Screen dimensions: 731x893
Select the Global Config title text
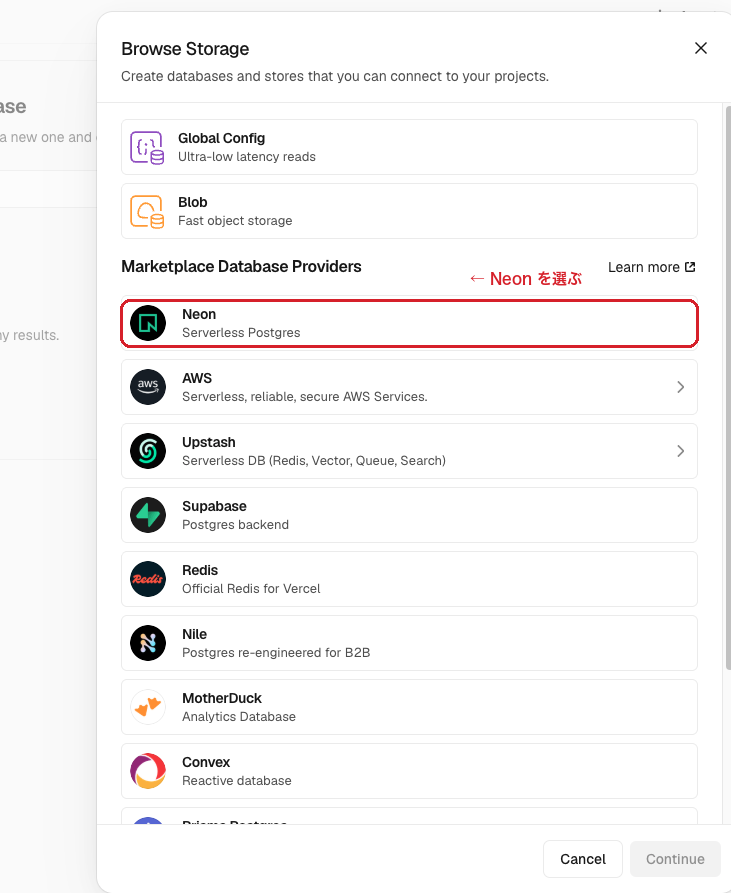[x=221, y=138]
